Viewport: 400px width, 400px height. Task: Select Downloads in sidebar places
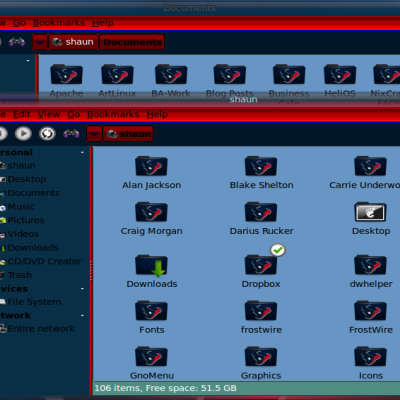pyautogui.click(x=29, y=248)
